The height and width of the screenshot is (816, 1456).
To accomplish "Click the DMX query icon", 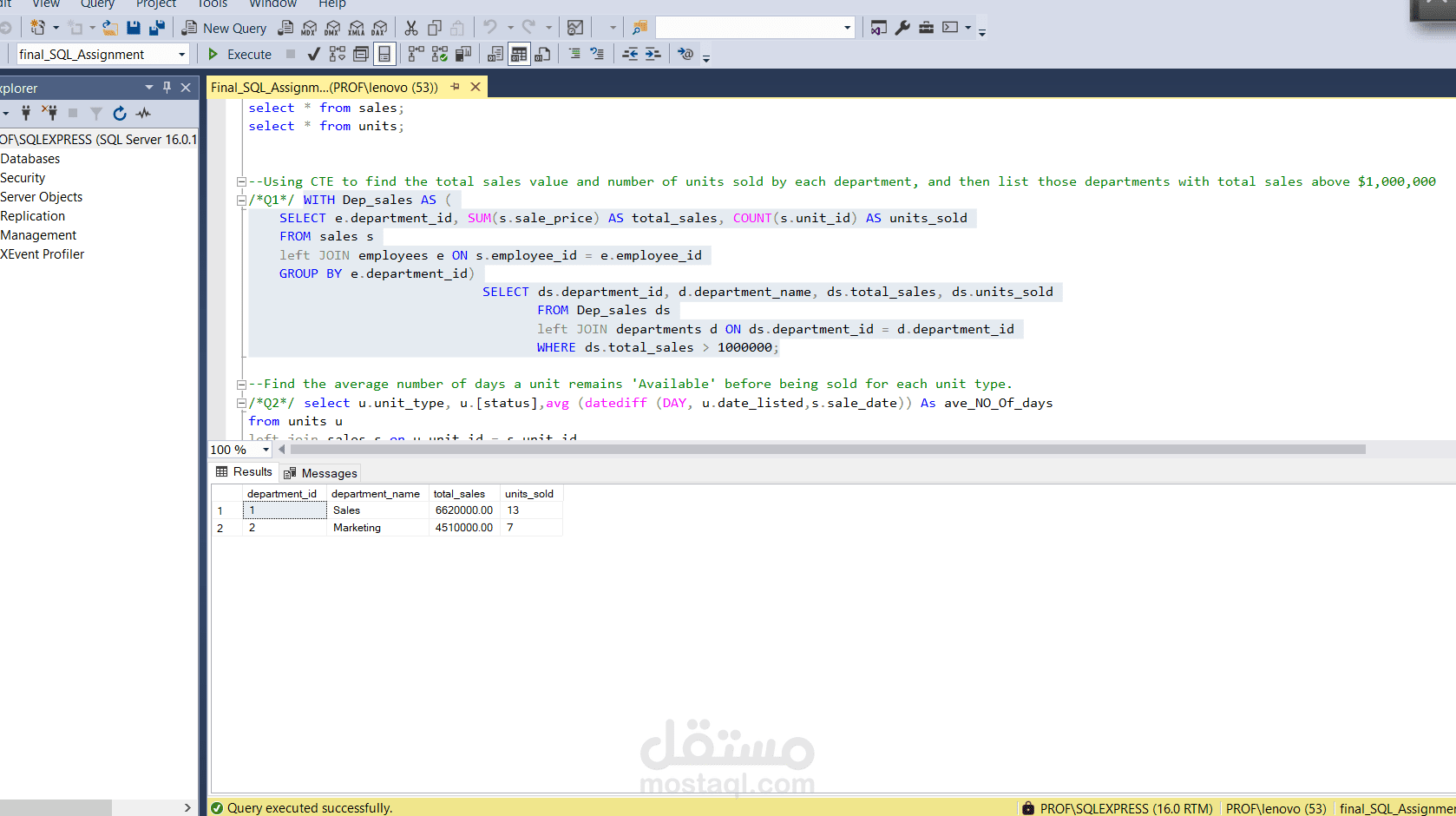I will (x=332, y=28).
